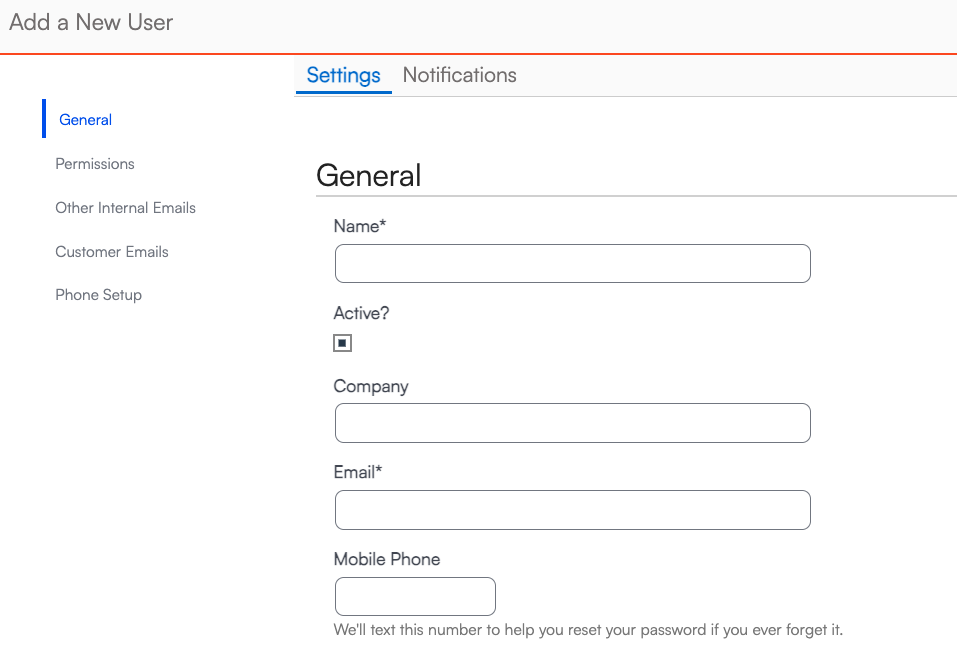Go to the Permissions section

click(95, 164)
